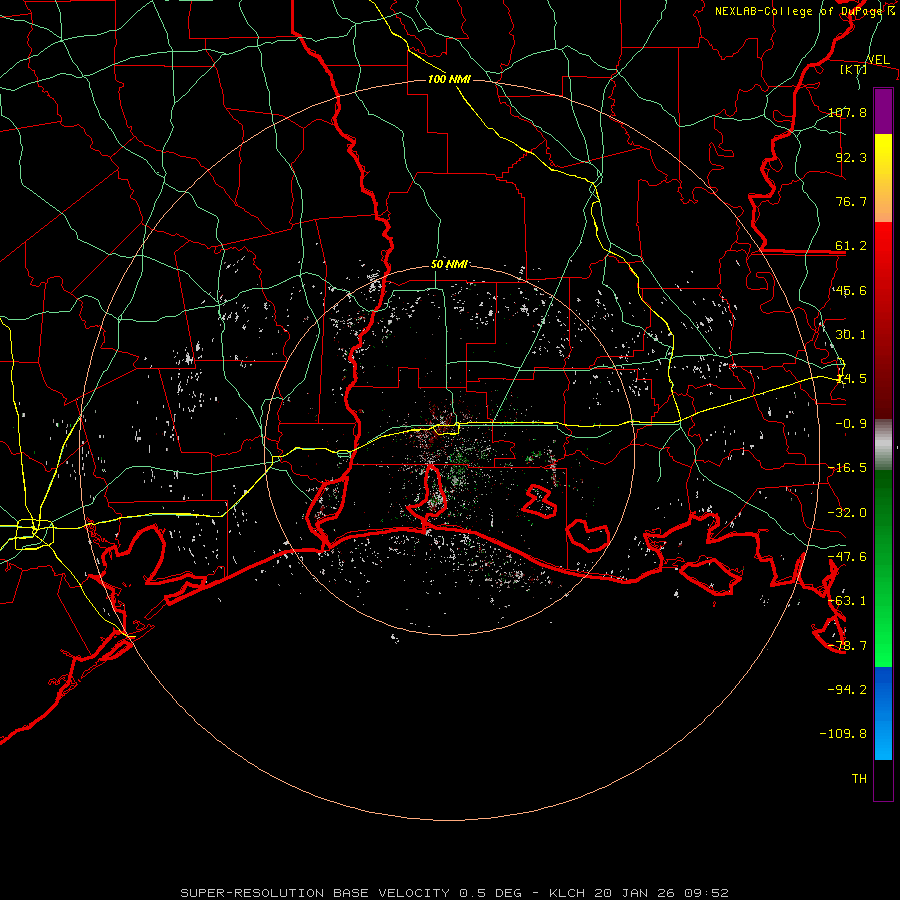Viewport: 900px width, 900px height.
Task: Pick the green segment of the color bar
Action: tap(883, 568)
